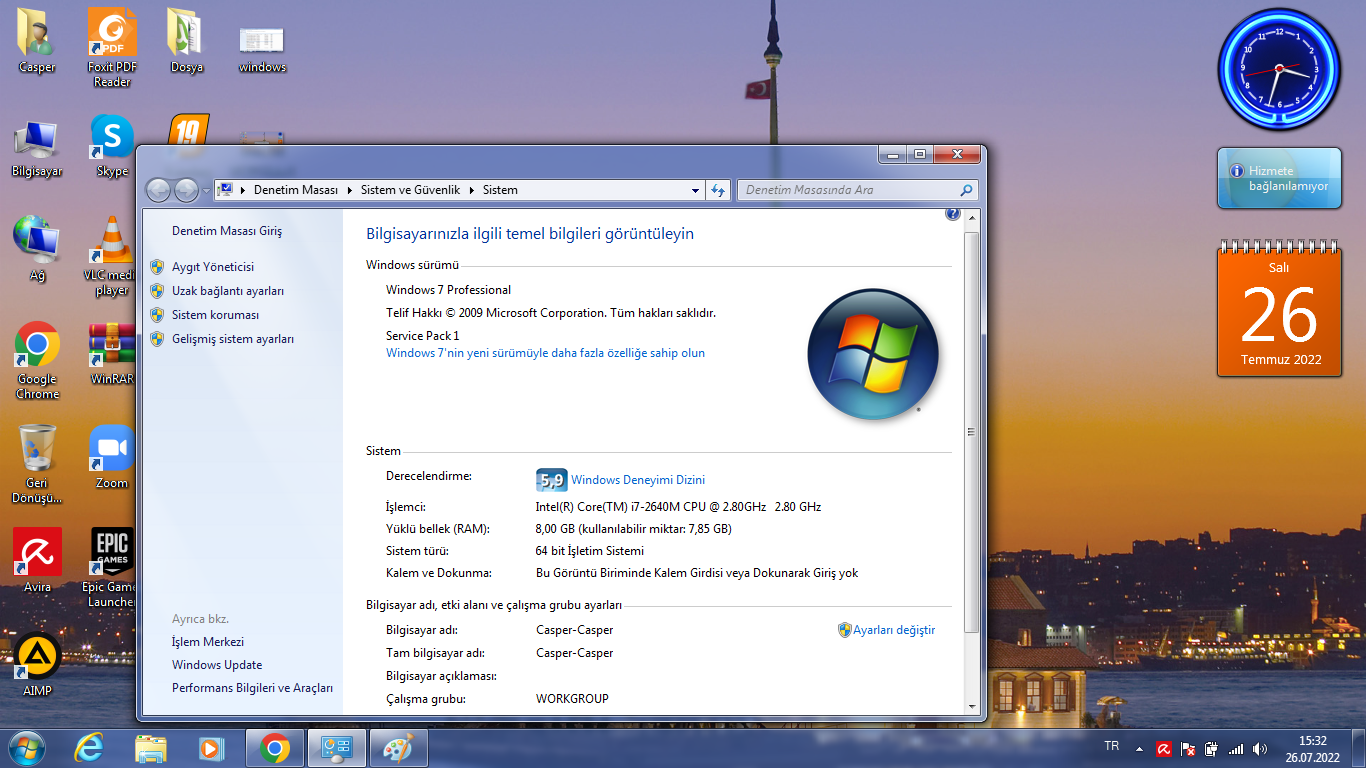Open help via the blue question mark icon

[x=952, y=214]
